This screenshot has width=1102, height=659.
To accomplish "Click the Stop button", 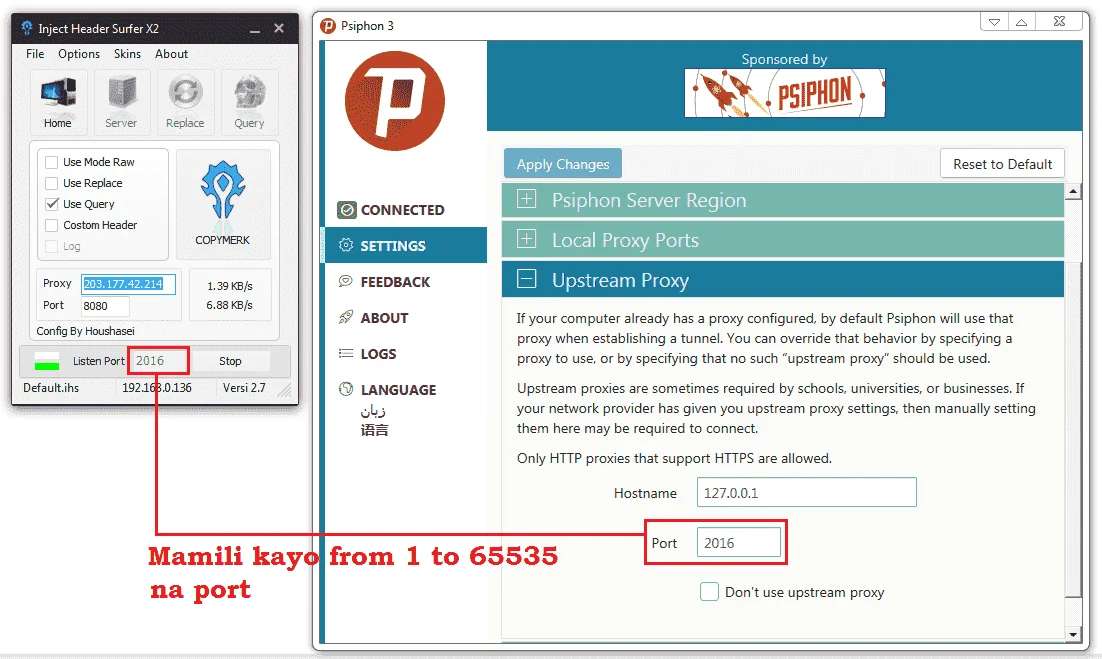I will [230, 360].
